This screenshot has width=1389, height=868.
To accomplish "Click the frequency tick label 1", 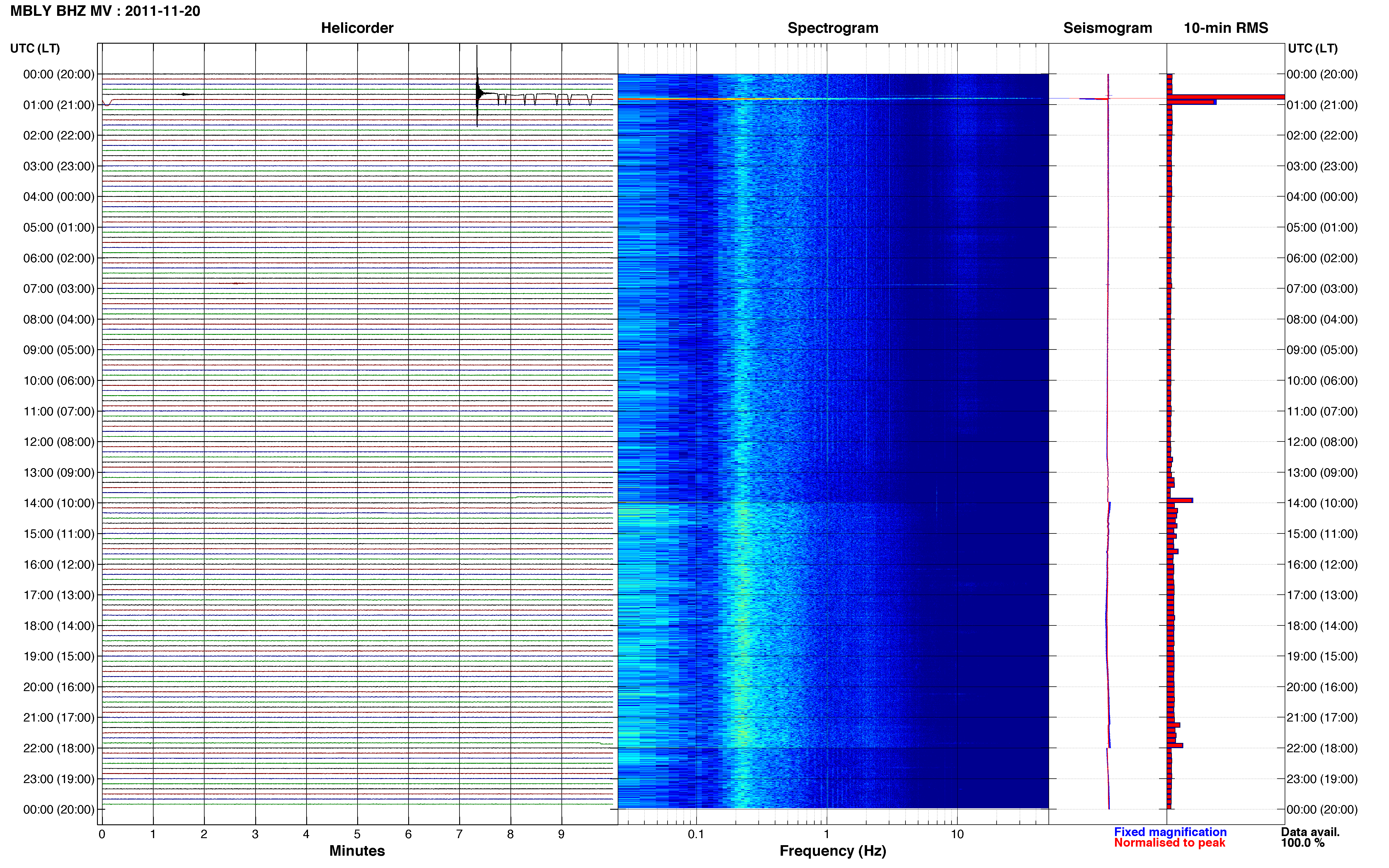I will click(x=826, y=834).
